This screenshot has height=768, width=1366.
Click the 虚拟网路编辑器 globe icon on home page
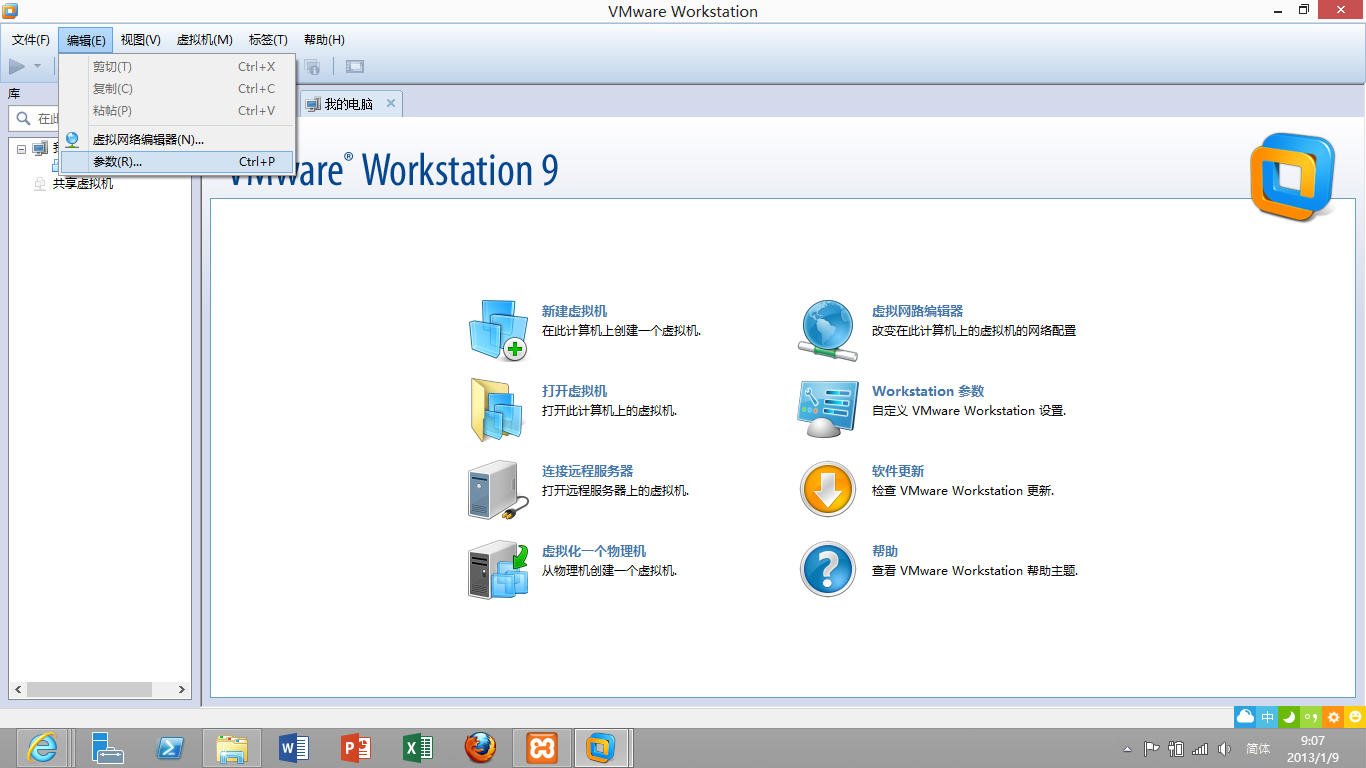point(828,330)
